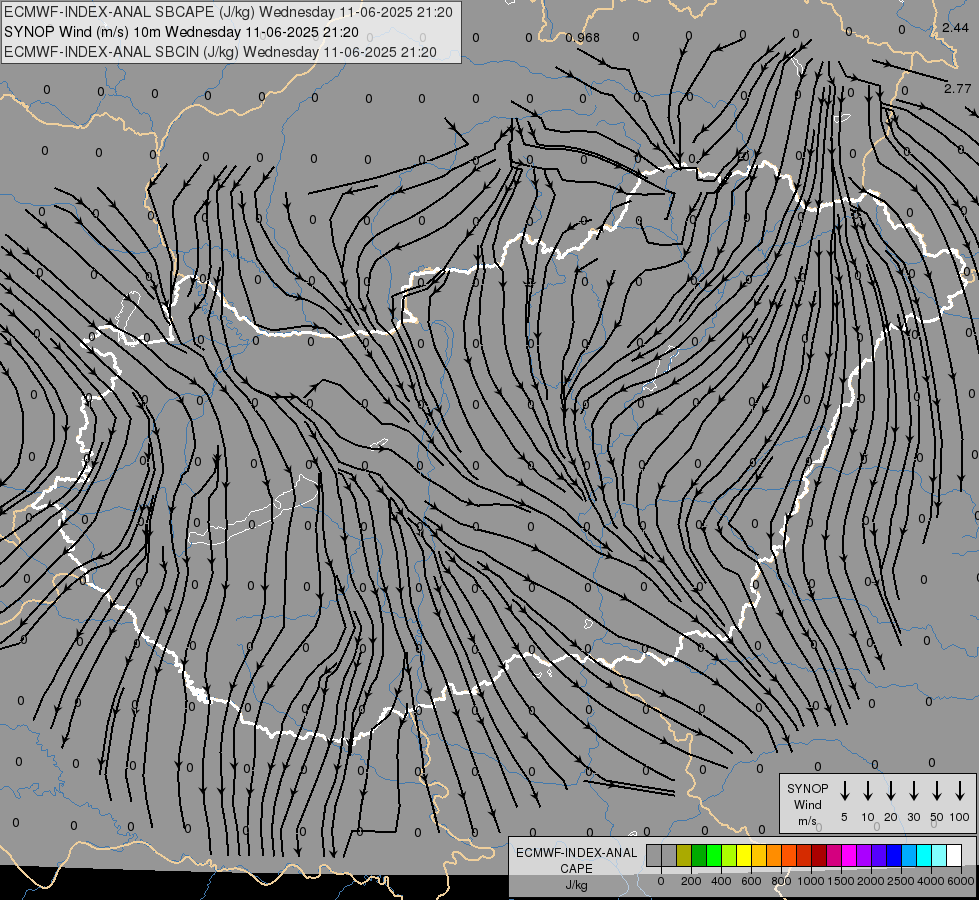Click the 10 speed label in wind legend
This screenshot has height=900, width=979.
(868, 817)
